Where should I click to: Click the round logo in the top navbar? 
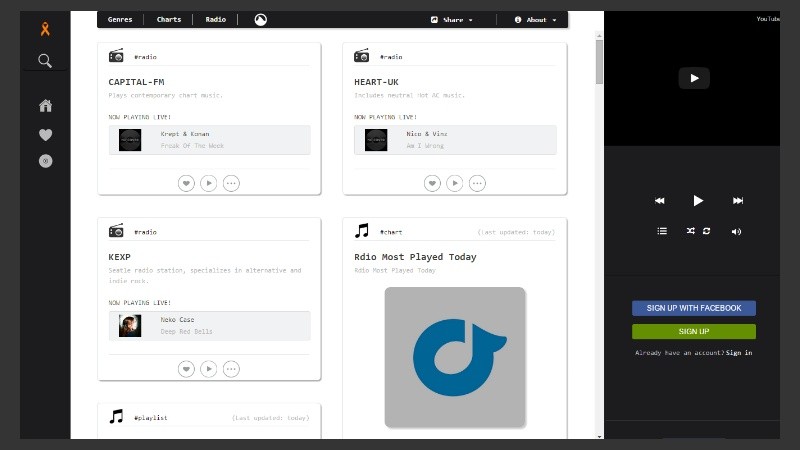pos(260,19)
